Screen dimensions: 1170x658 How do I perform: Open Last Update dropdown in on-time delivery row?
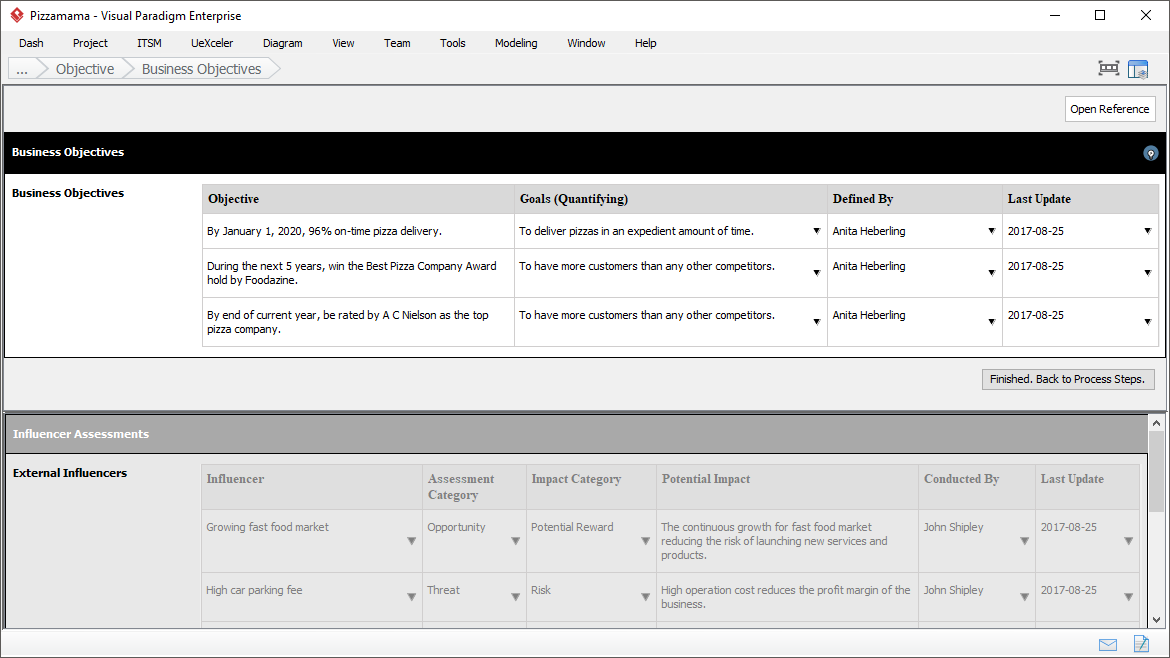1148,231
